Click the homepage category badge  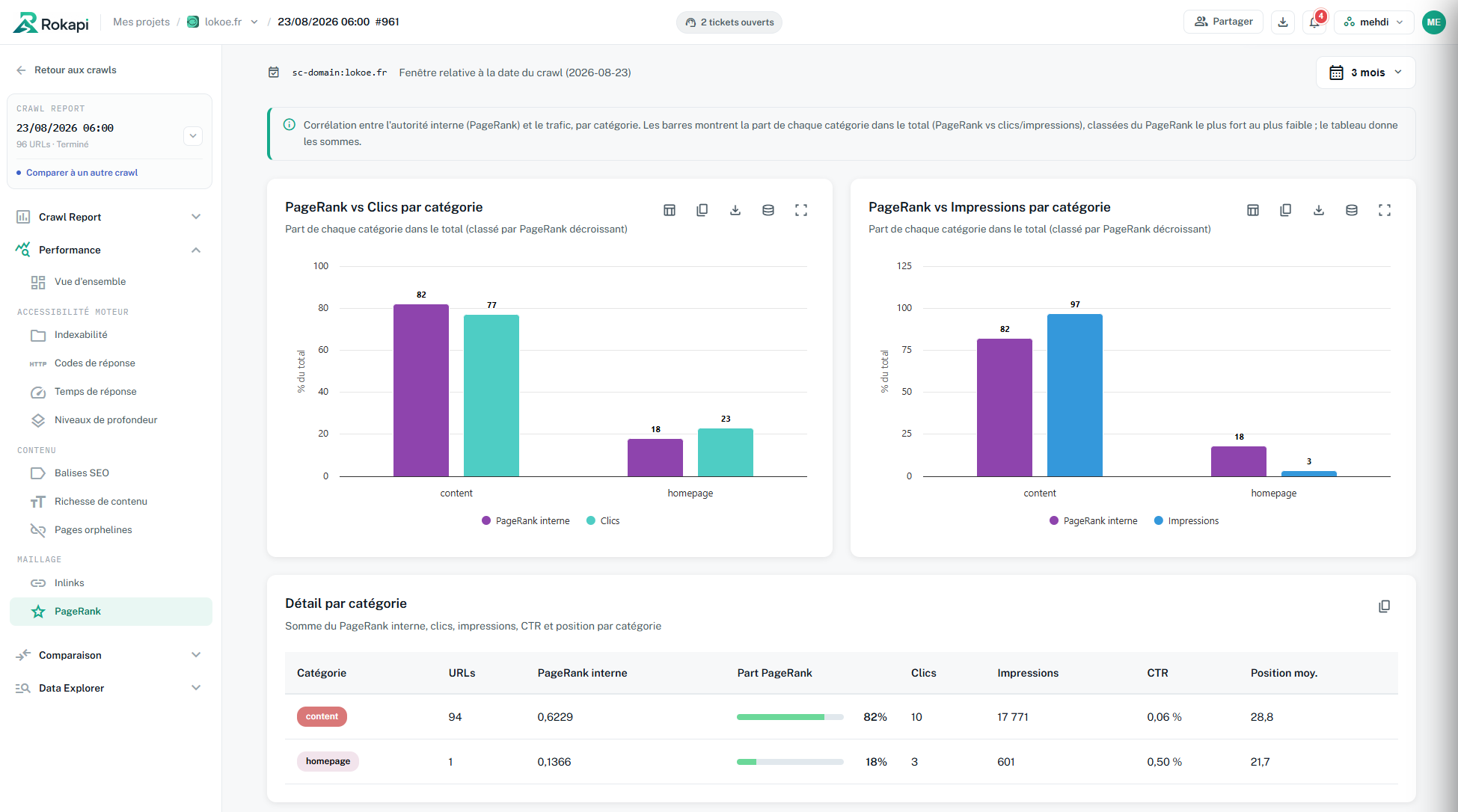tap(328, 761)
